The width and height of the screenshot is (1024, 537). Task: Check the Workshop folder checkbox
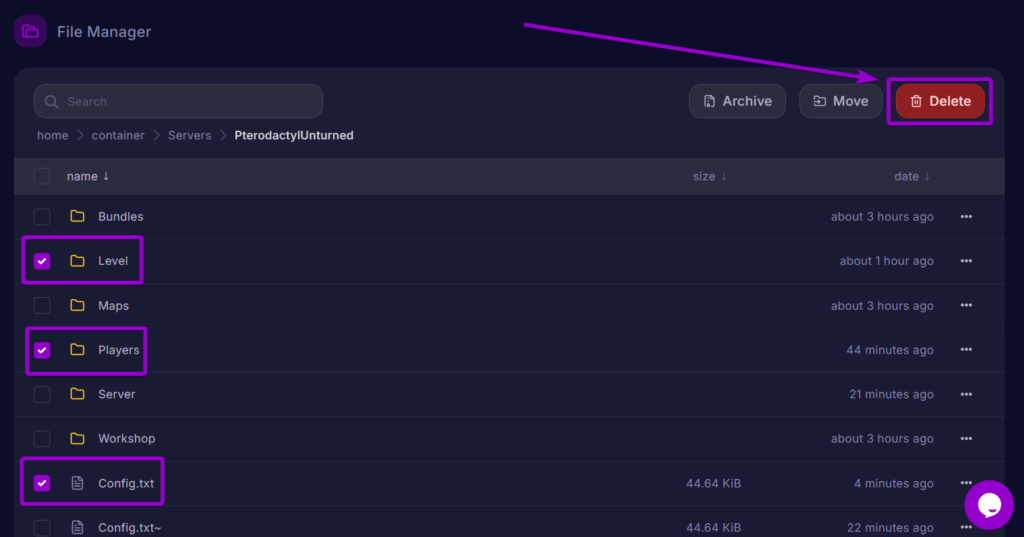coord(42,439)
